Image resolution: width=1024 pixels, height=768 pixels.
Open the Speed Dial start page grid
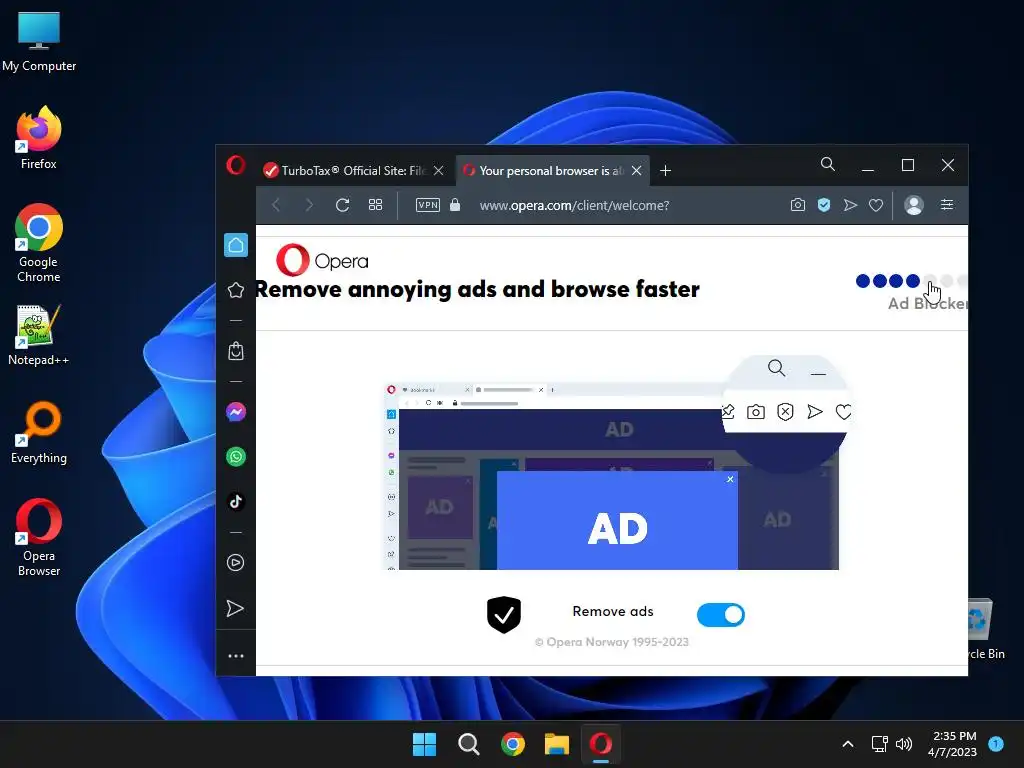coord(376,205)
